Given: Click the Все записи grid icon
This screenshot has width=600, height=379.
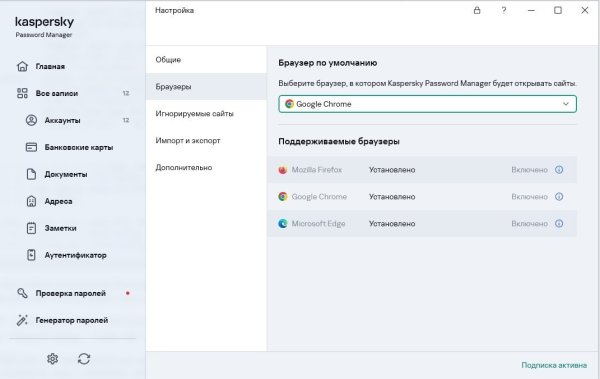Looking at the screenshot, I should coord(22,93).
